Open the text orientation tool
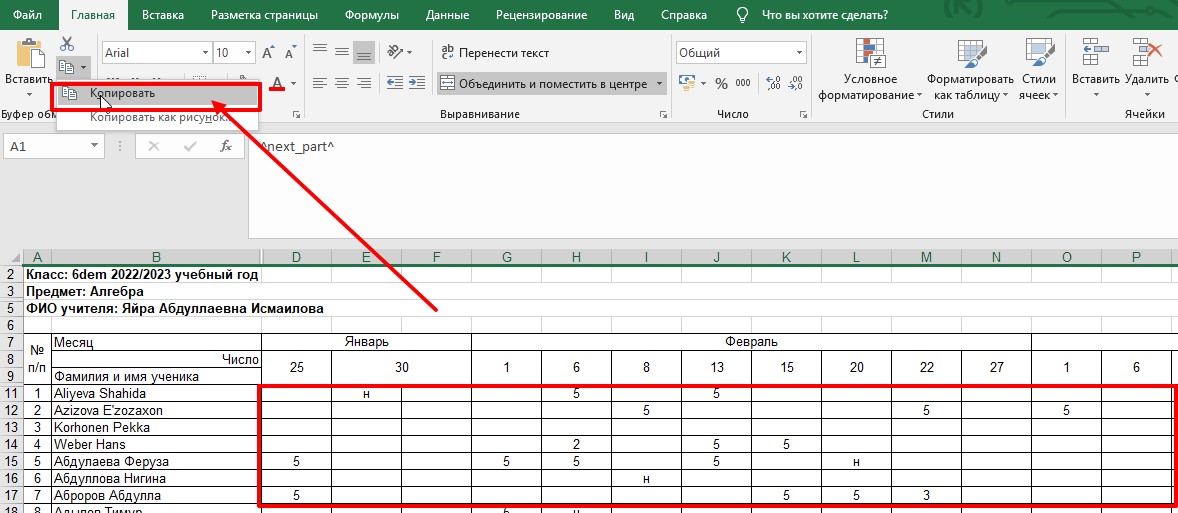Screen dimensions: 1178x513 point(395,52)
